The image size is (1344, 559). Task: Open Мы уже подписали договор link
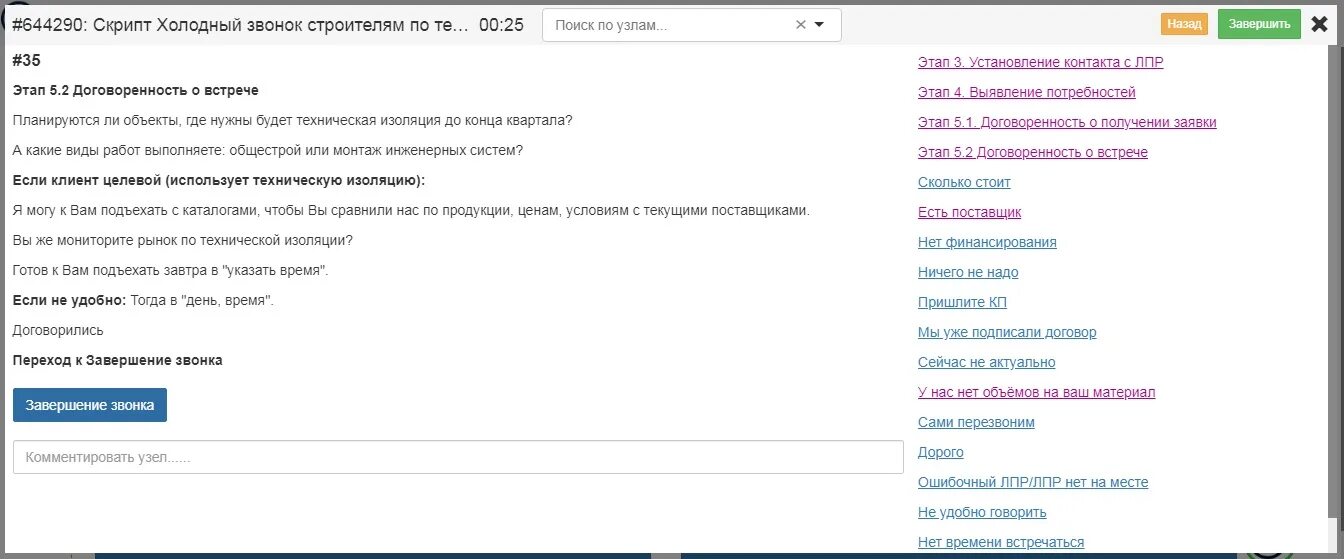[1007, 332]
